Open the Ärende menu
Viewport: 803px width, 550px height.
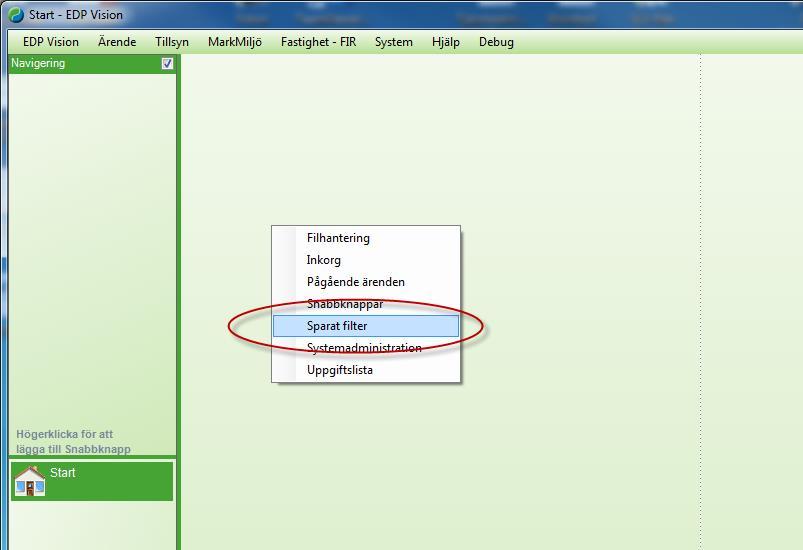[117, 42]
